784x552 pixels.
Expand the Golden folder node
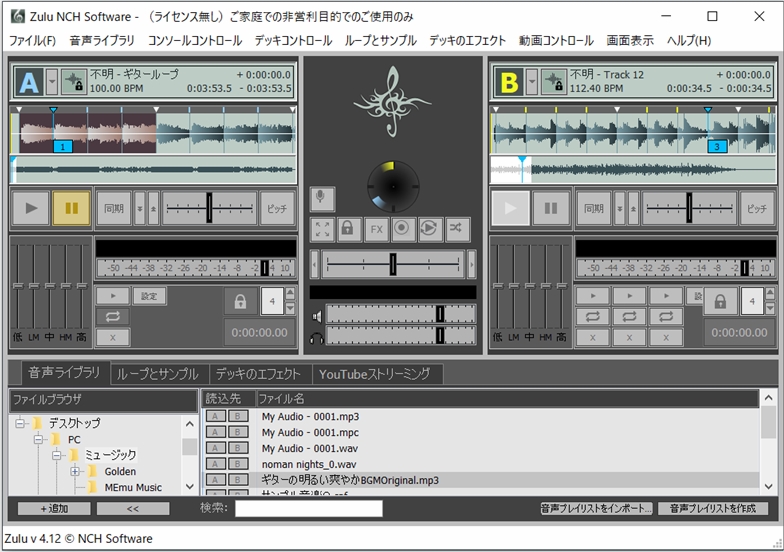75,472
